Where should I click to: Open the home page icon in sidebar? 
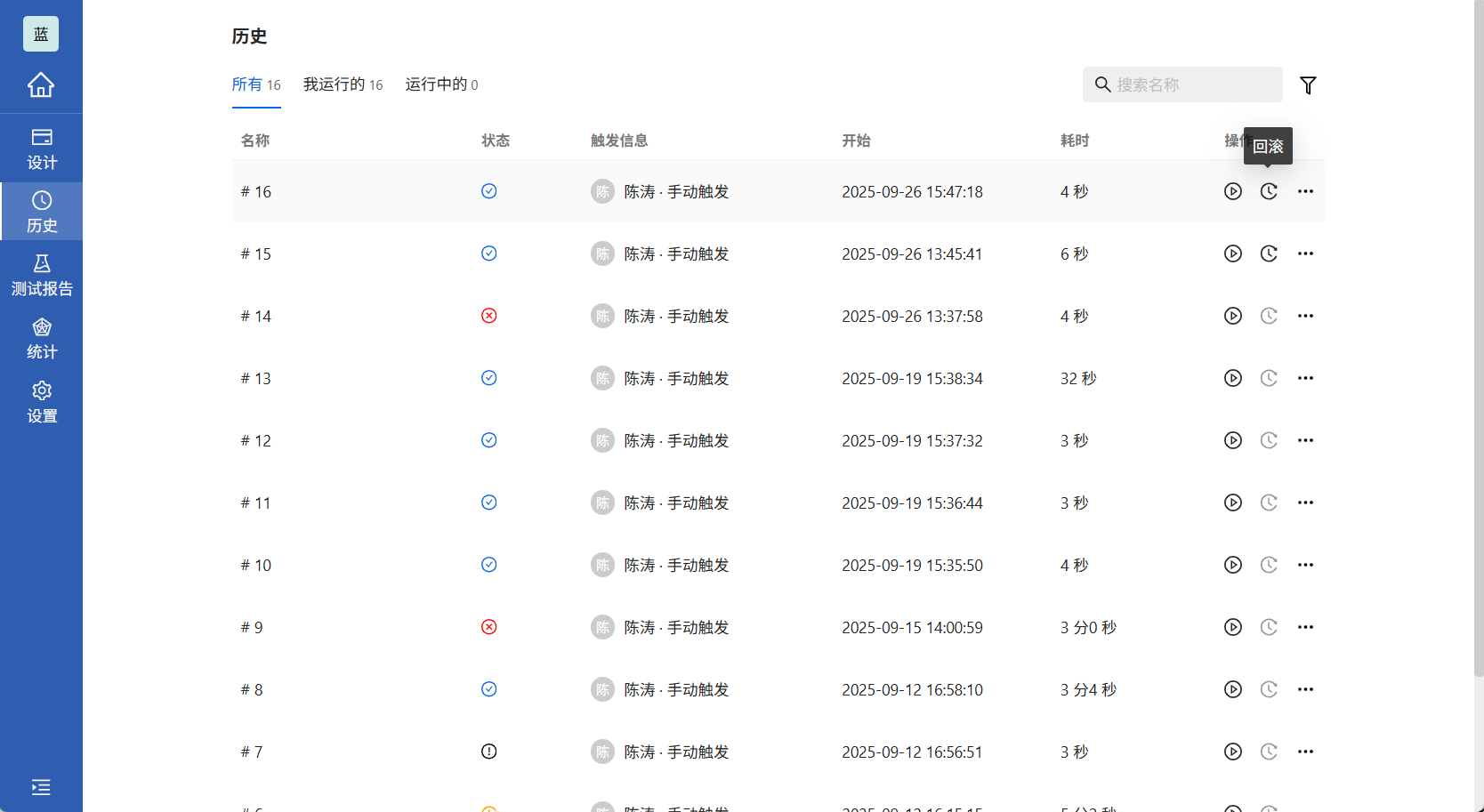(x=41, y=84)
